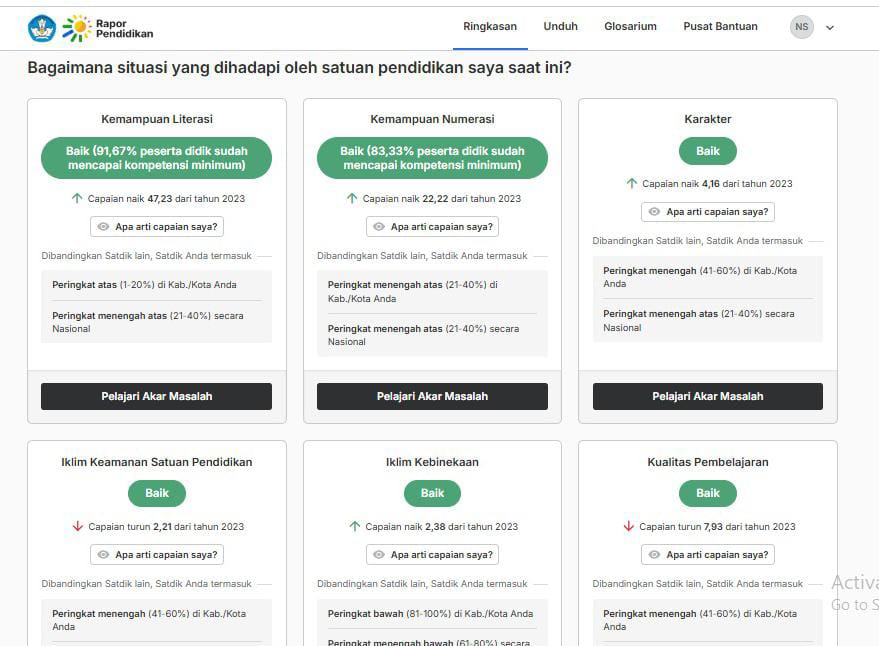Click the Kemdikbud emblem logo

tap(42, 28)
